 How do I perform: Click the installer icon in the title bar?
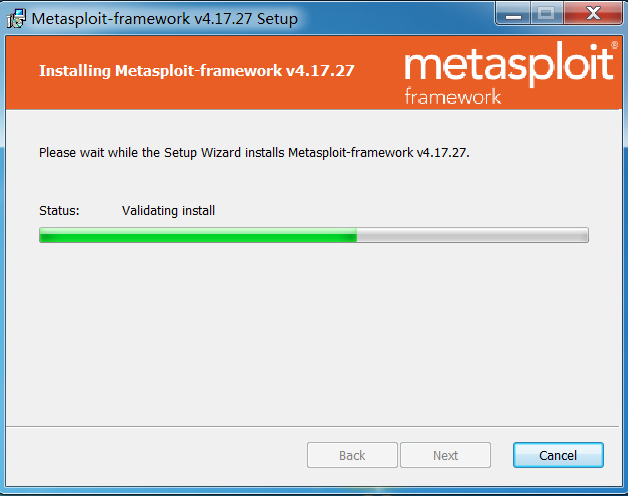click(x=16, y=18)
